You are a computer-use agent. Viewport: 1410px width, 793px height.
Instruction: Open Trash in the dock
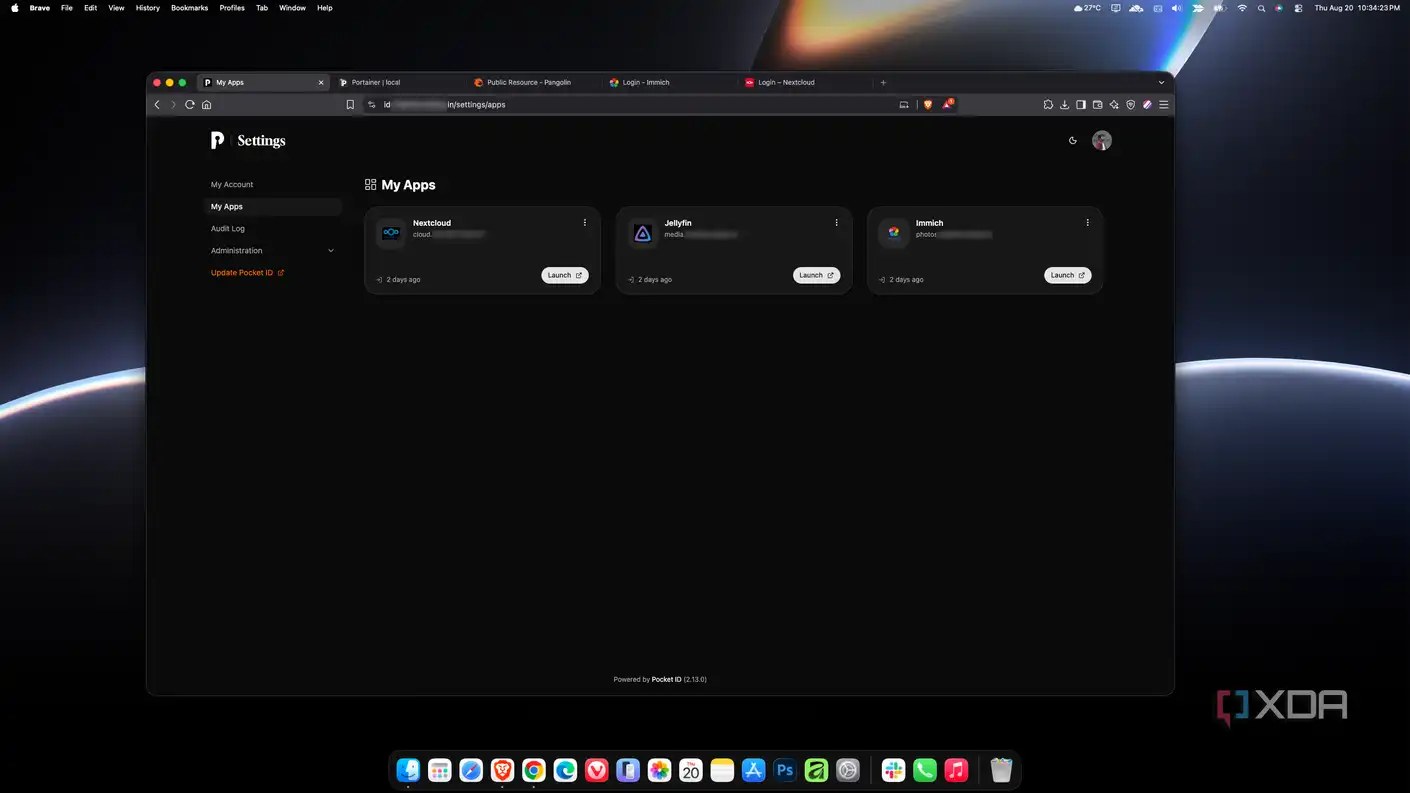pos(1001,770)
